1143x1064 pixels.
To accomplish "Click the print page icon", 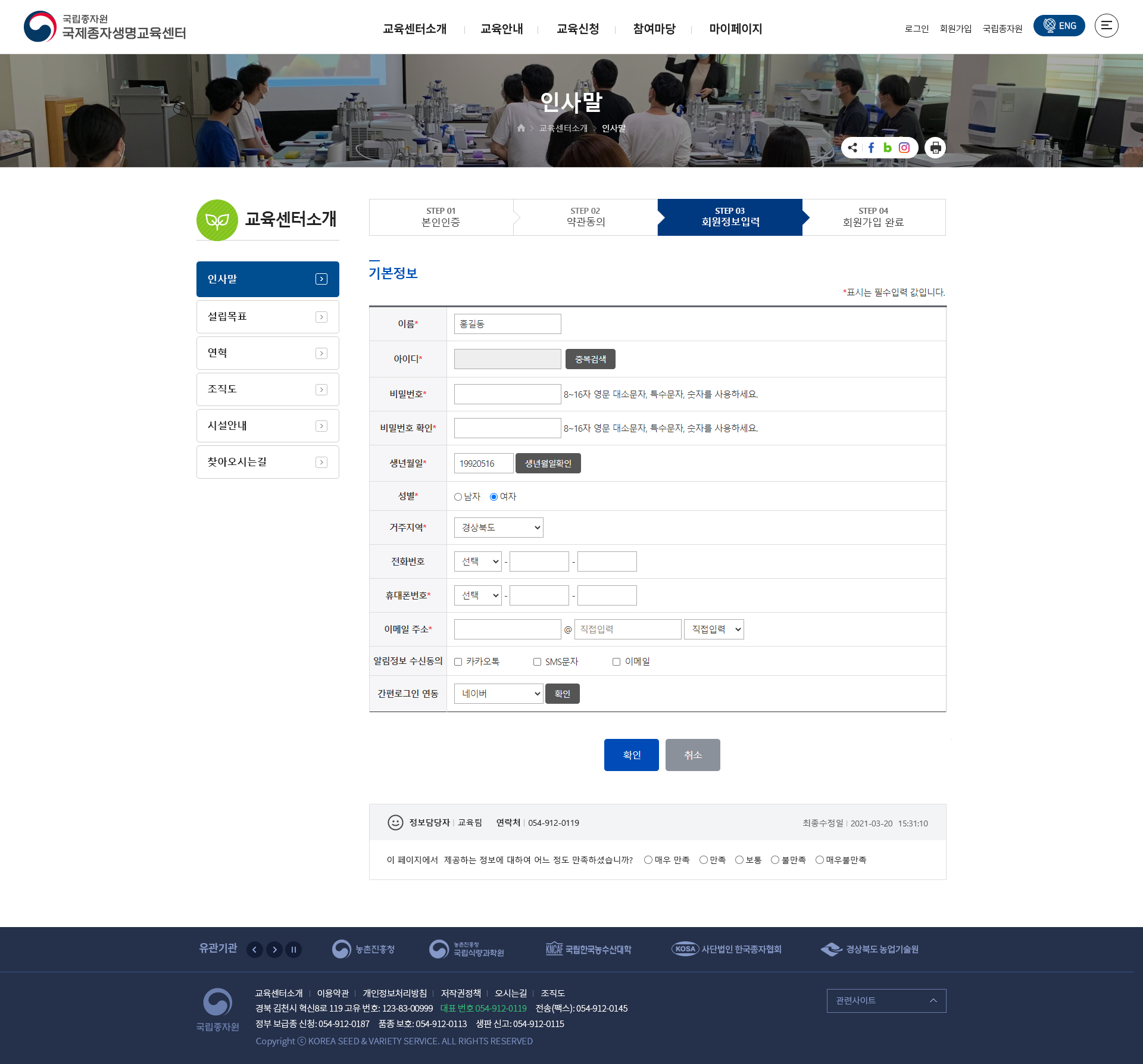I will (935, 148).
